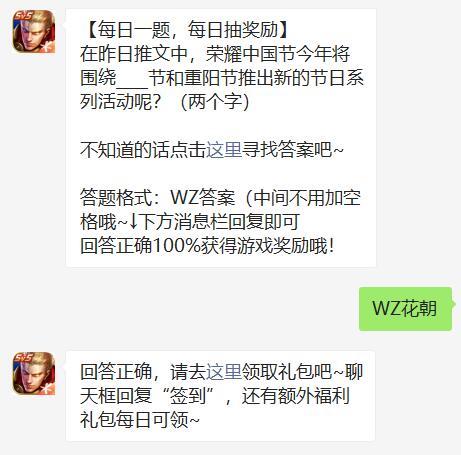Click the 5v5 badge on the bottom avatar
The height and width of the screenshot is (455, 461).
point(23,358)
